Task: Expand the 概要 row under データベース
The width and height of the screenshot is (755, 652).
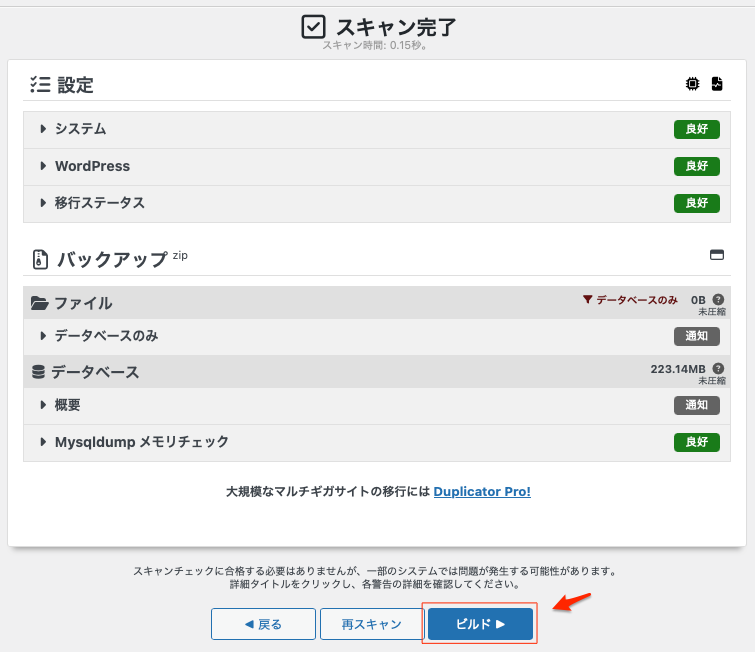Action: [x=67, y=405]
